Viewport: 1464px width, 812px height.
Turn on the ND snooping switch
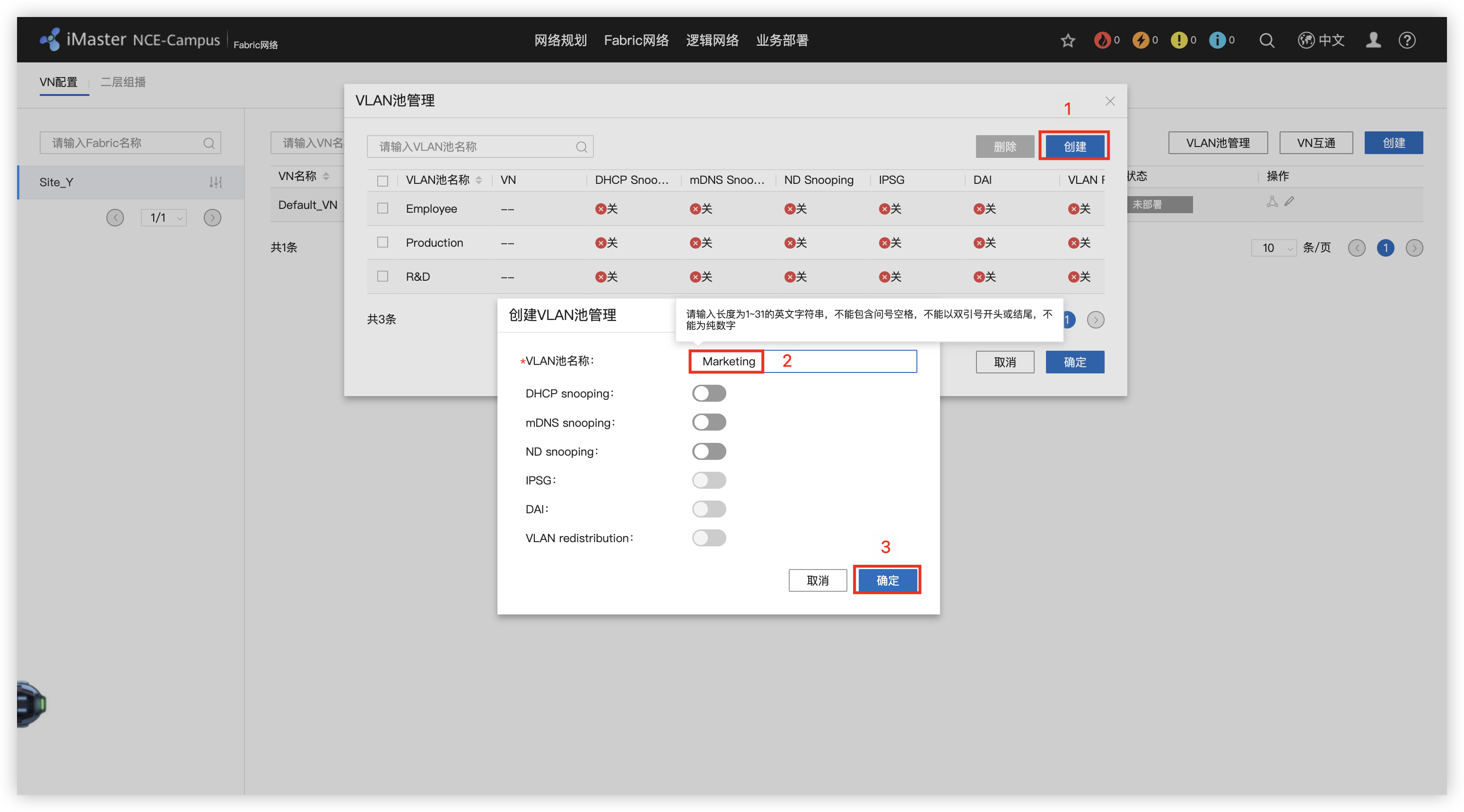point(709,451)
